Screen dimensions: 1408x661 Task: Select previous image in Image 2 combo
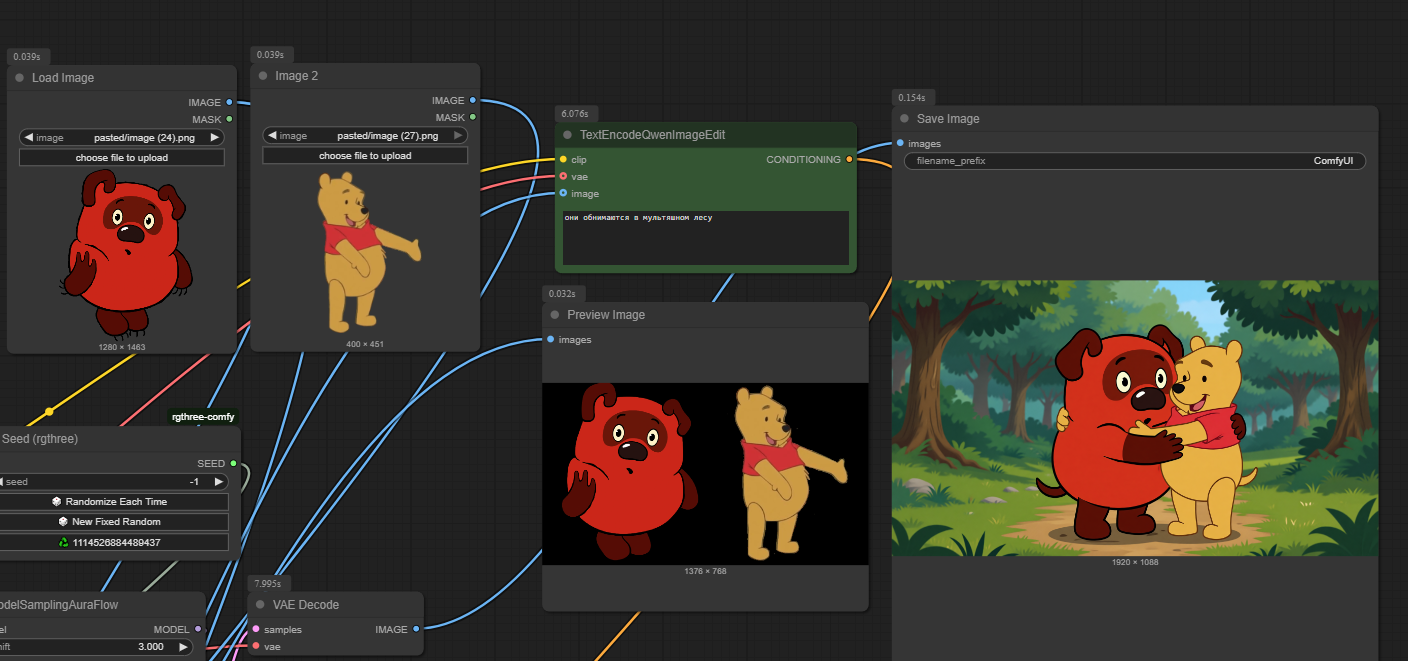pyautogui.click(x=272, y=136)
